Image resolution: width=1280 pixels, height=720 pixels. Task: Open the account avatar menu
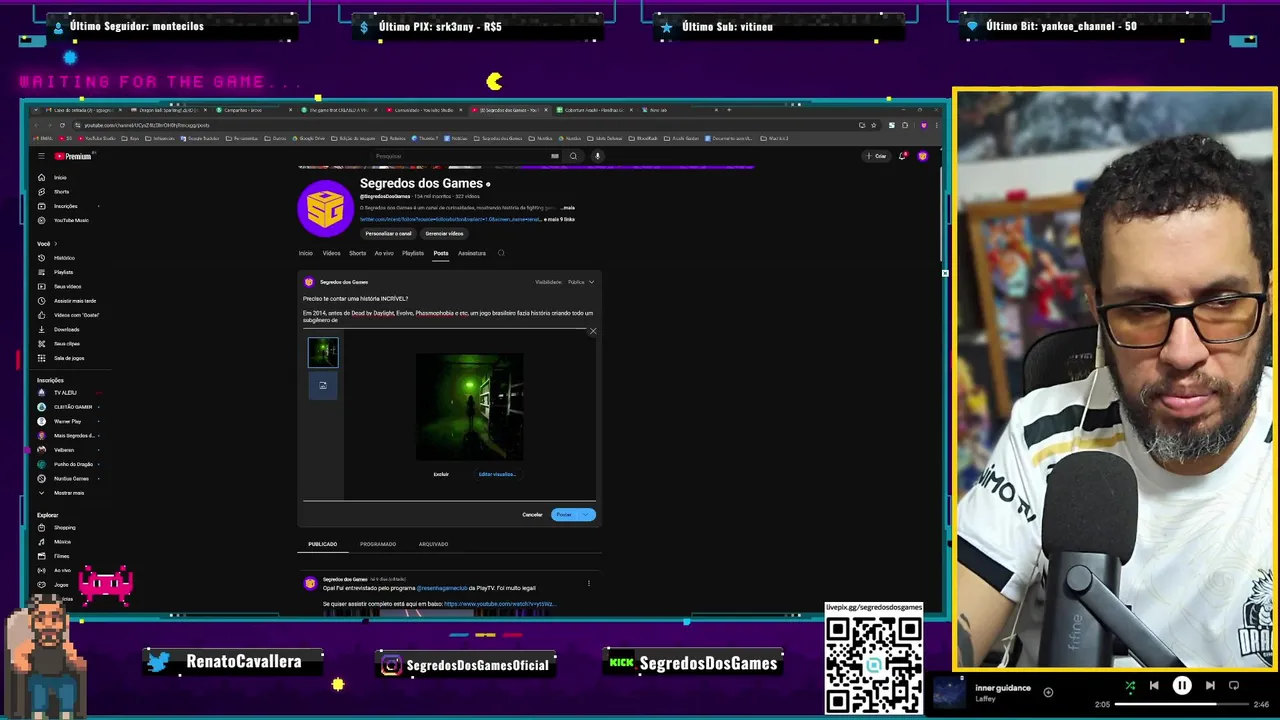[922, 156]
